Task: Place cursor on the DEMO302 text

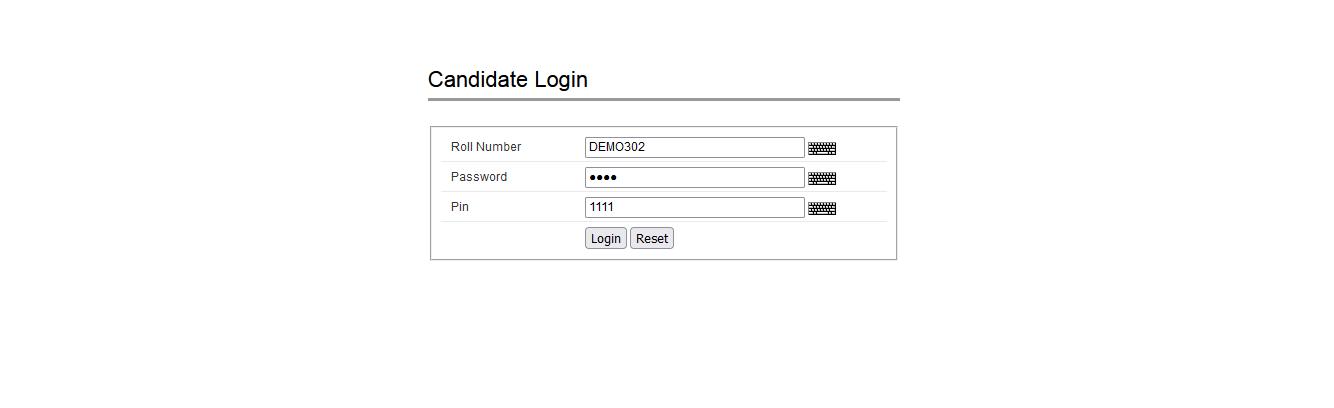Action: tap(617, 147)
